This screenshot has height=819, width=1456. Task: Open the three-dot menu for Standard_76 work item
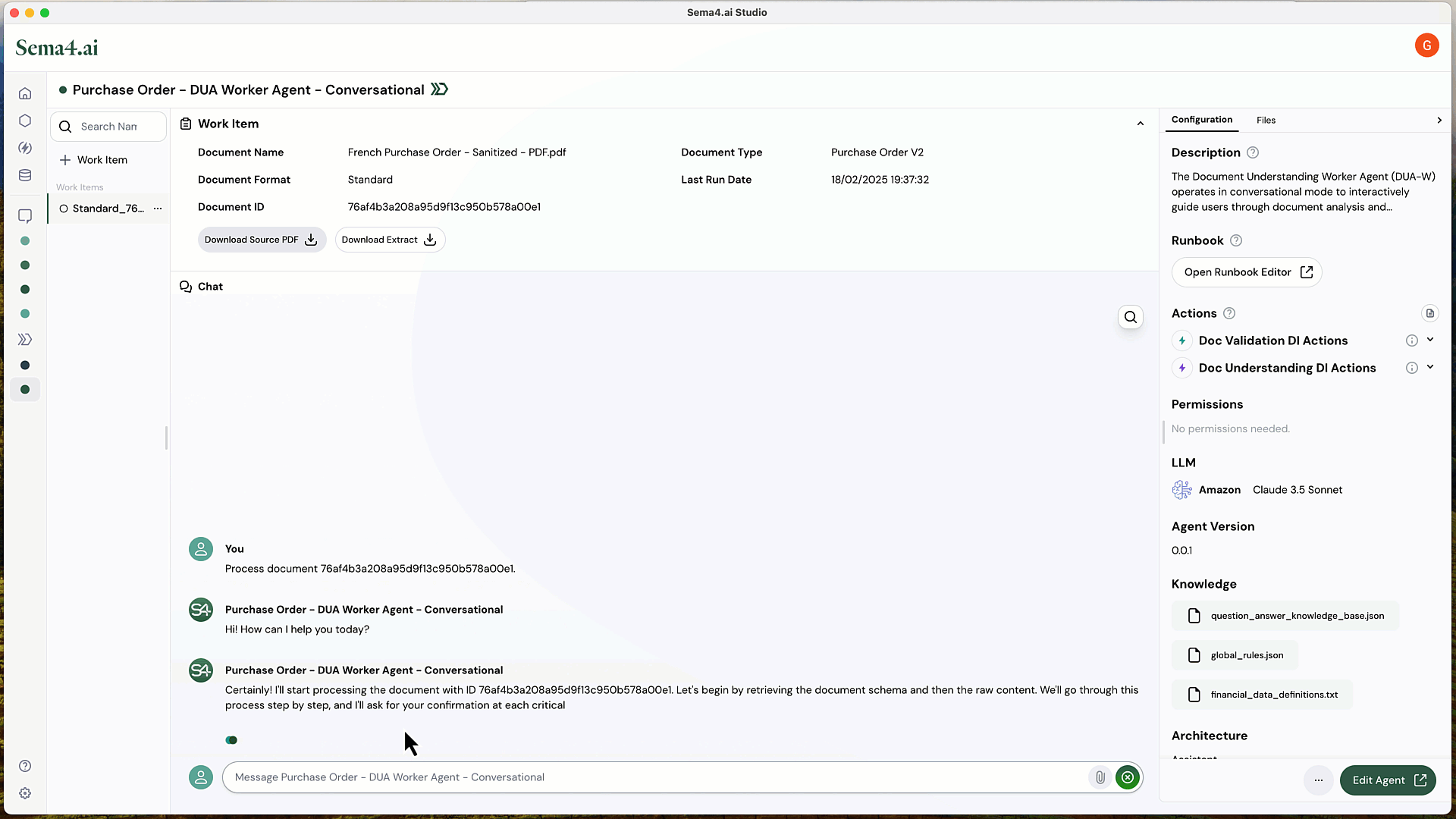point(158,209)
